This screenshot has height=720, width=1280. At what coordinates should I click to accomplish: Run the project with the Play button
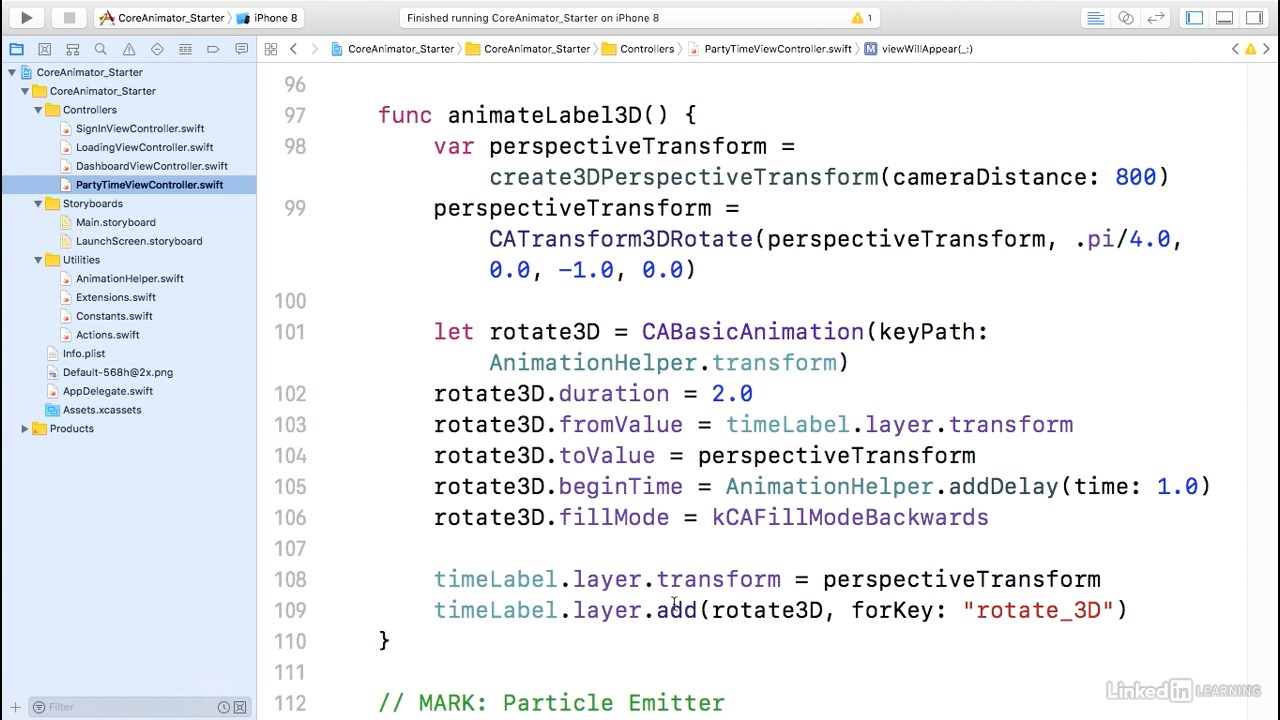pos(27,18)
